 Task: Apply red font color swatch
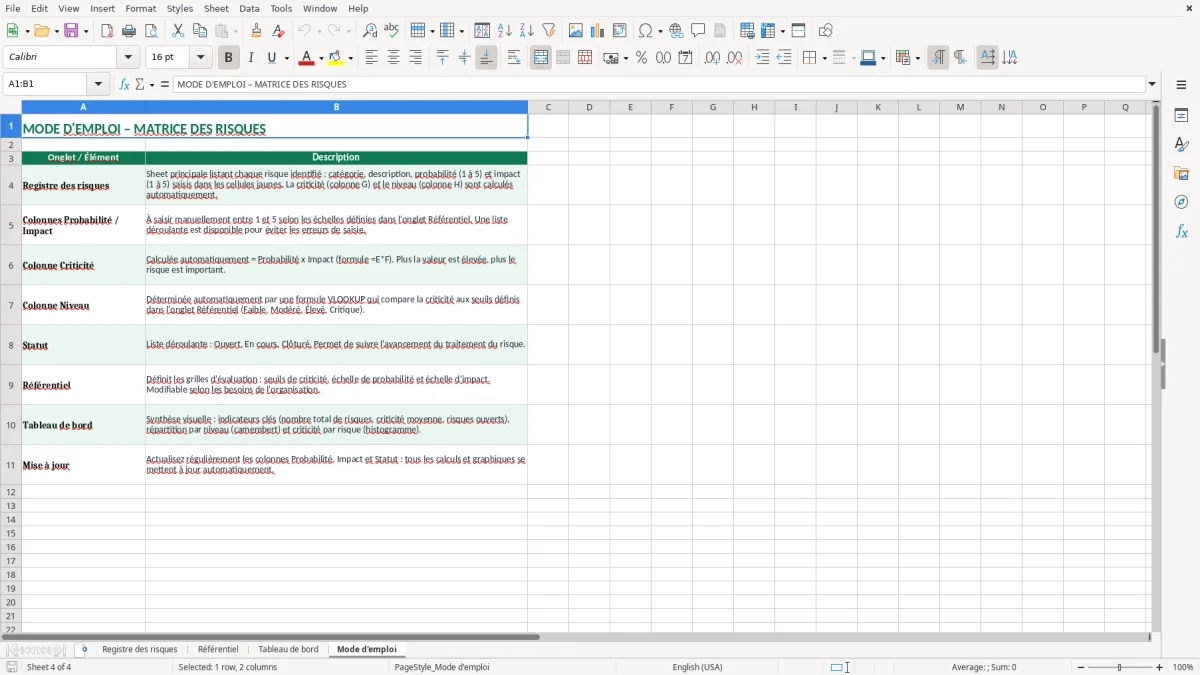307,58
